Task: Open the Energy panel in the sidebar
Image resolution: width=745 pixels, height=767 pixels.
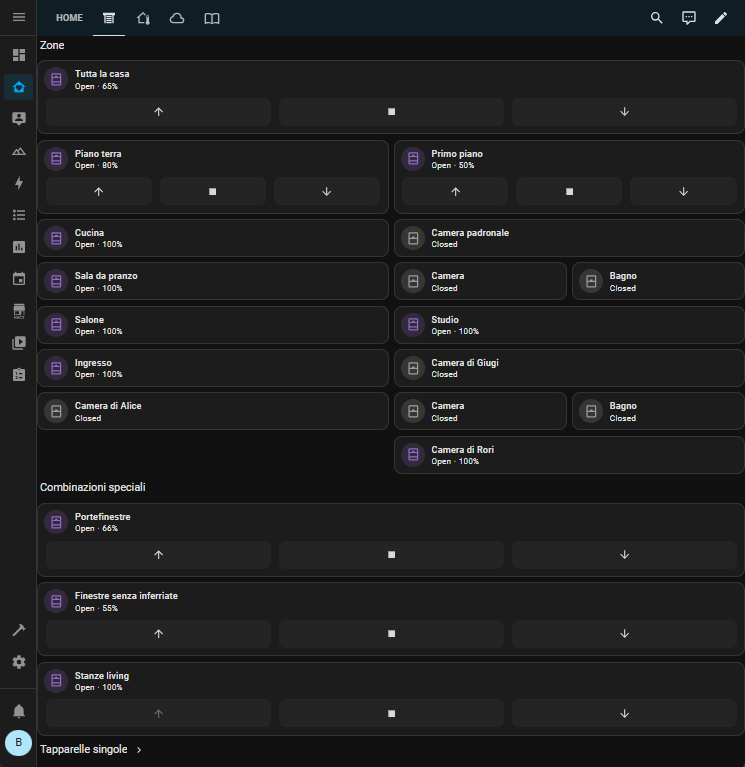Action: click(x=18, y=183)
